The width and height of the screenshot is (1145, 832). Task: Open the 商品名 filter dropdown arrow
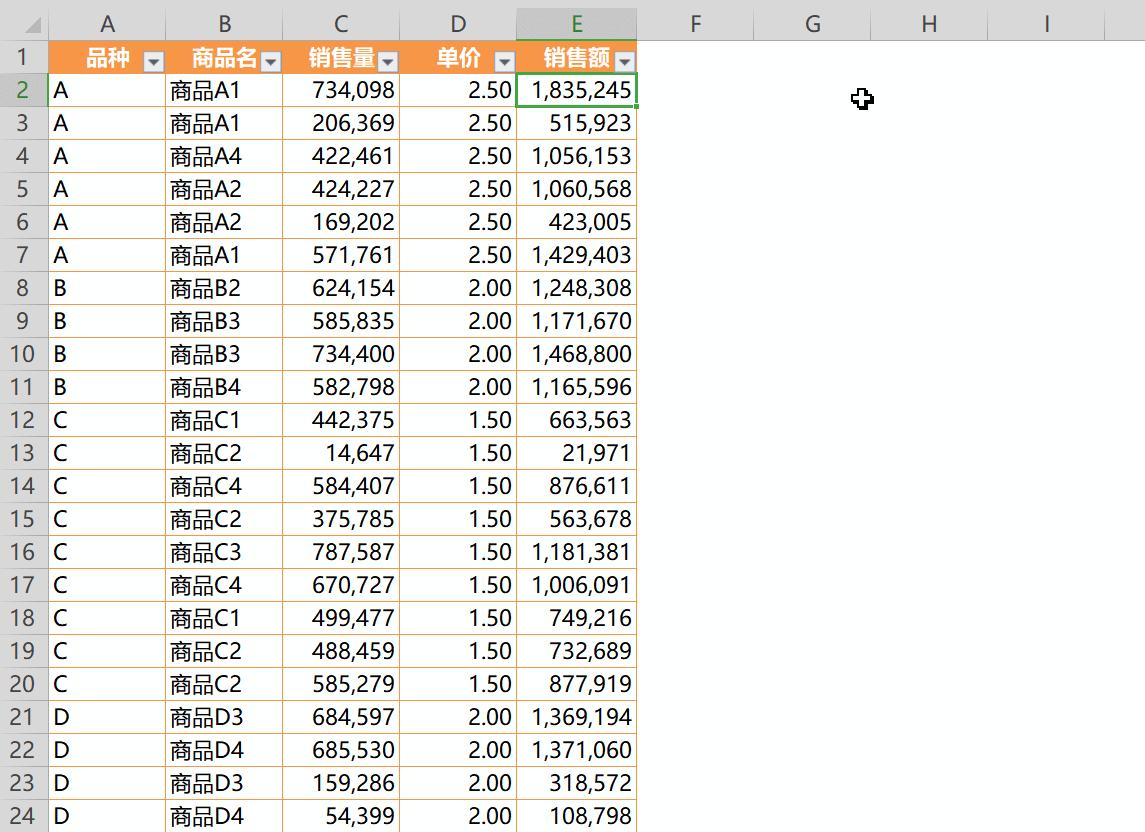pyautogui.click(x=271, y=61)
